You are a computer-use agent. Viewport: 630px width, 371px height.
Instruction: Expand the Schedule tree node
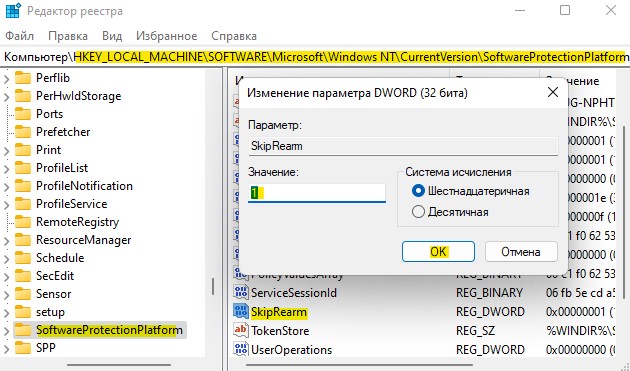pos(6,258)
